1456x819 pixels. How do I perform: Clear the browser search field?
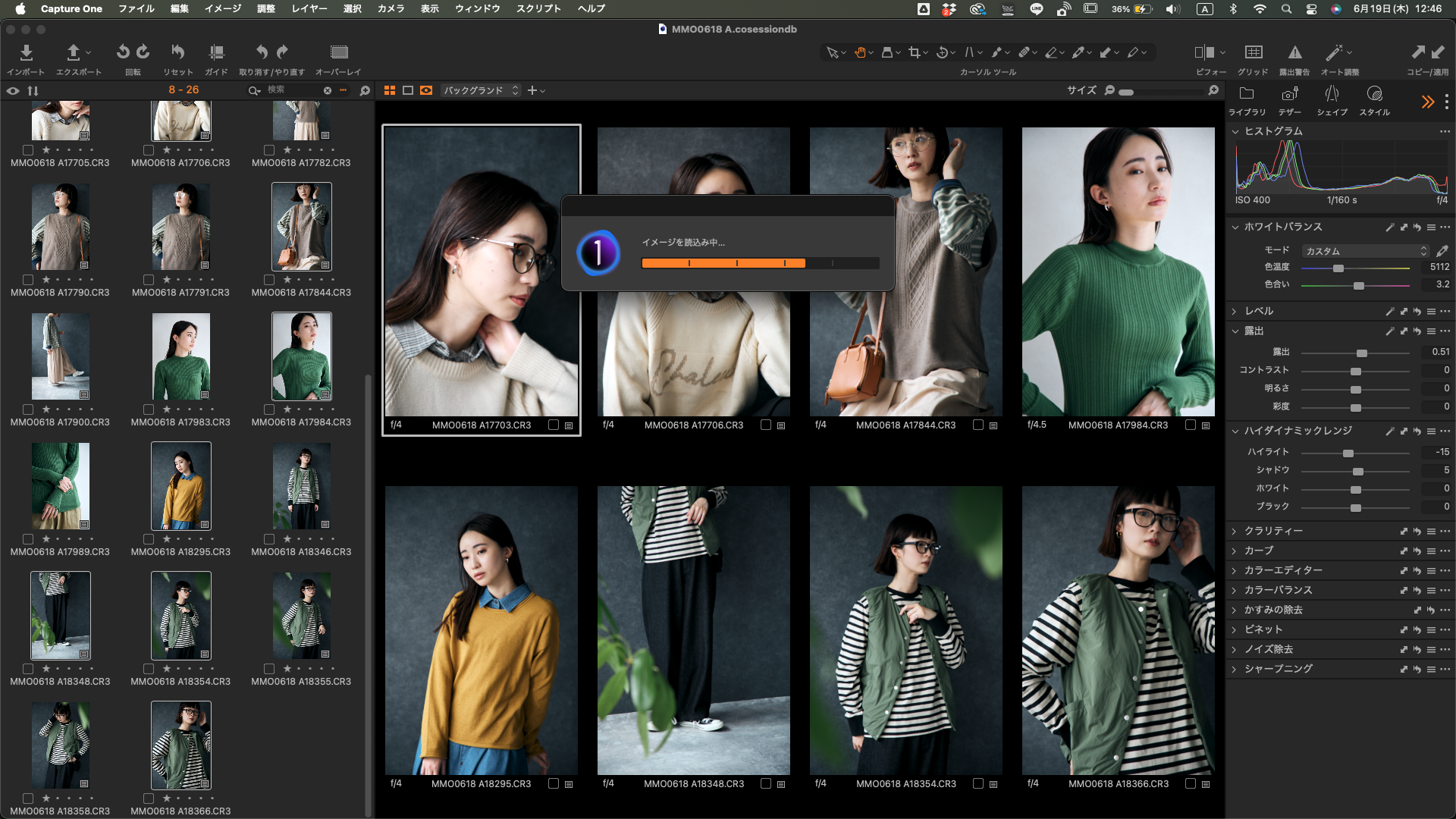[x=328, y=90]
